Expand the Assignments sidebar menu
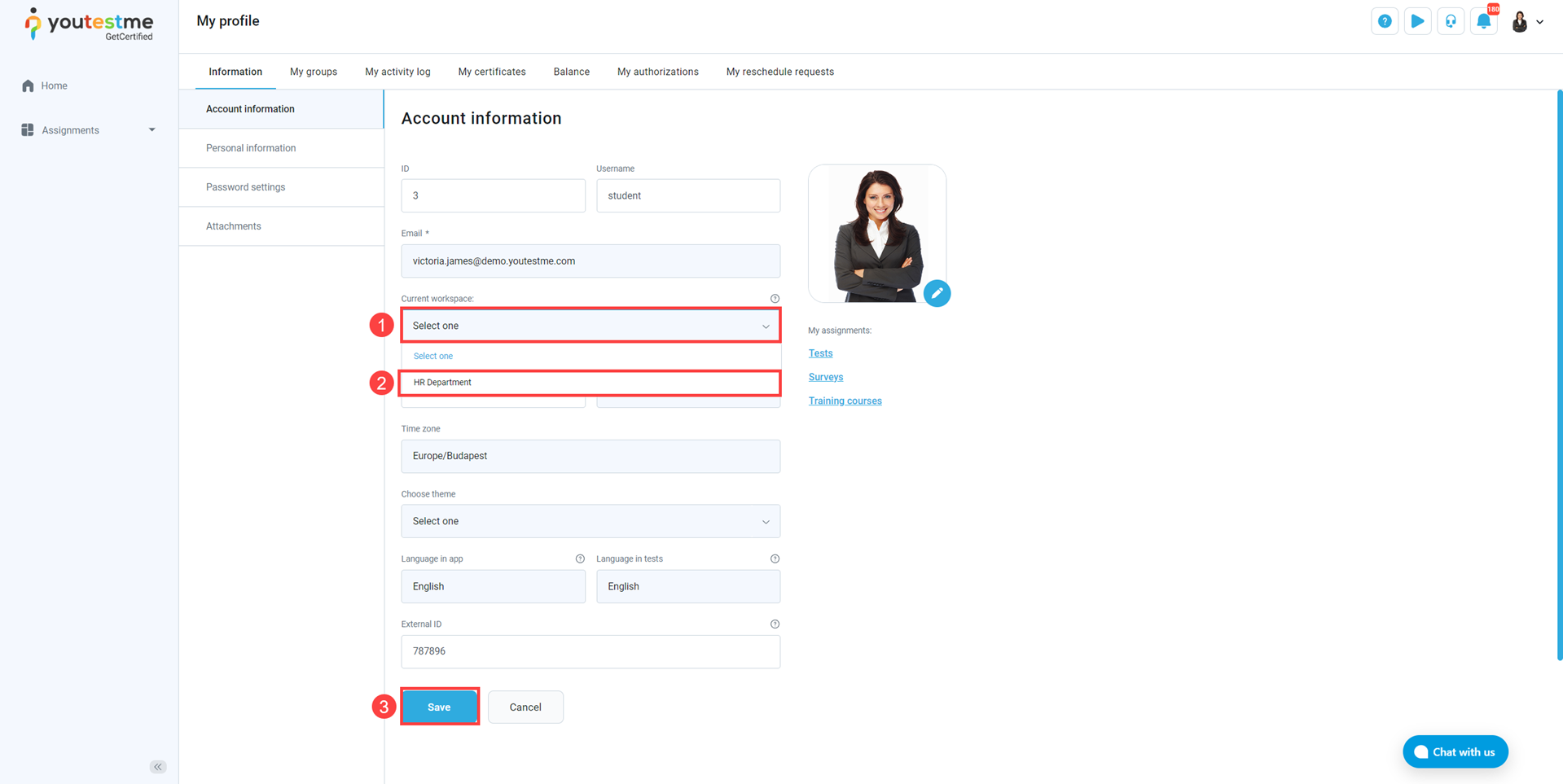The image size is (1563, 784). pos(88,130)
